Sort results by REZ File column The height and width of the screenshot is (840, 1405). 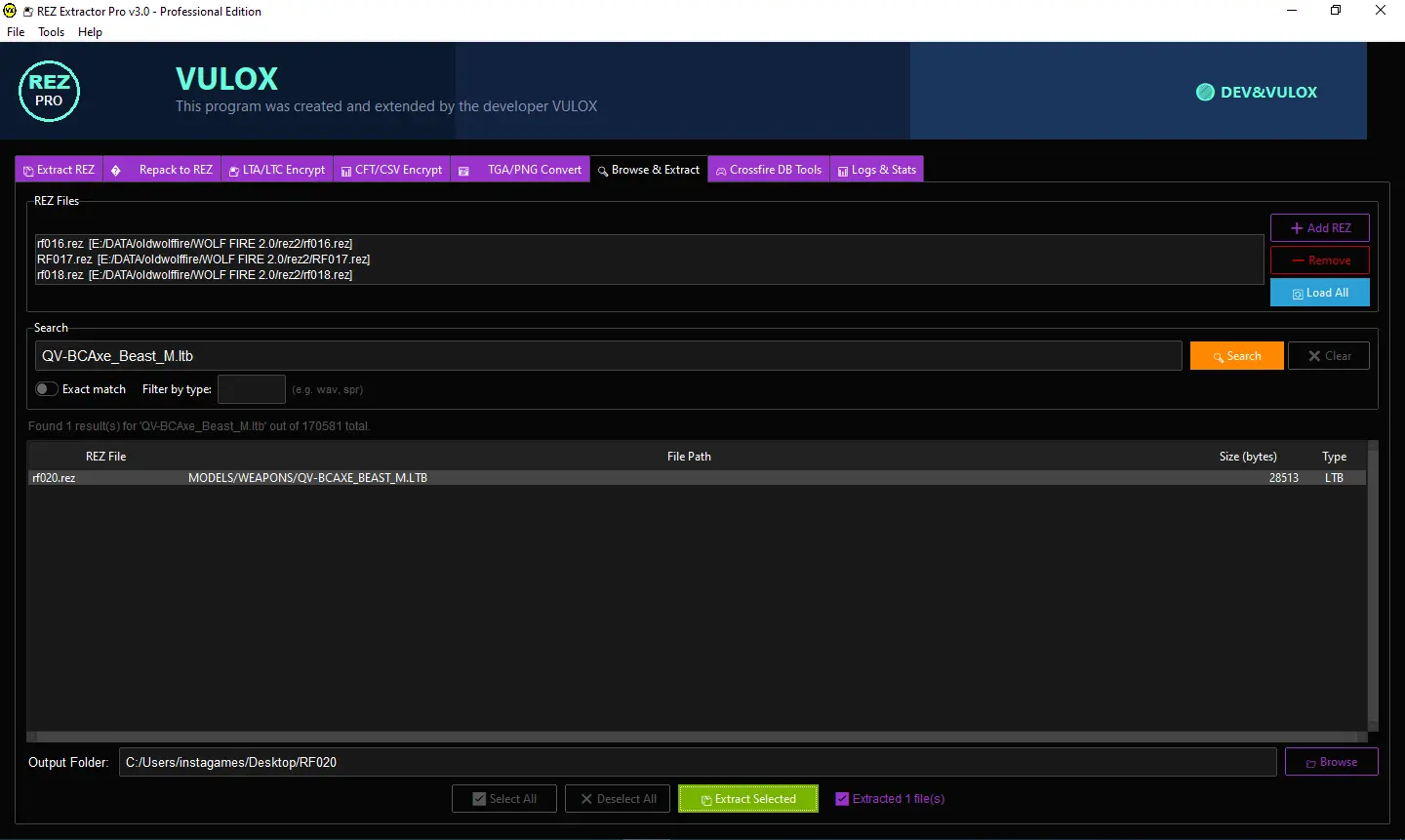pos(106,457)
